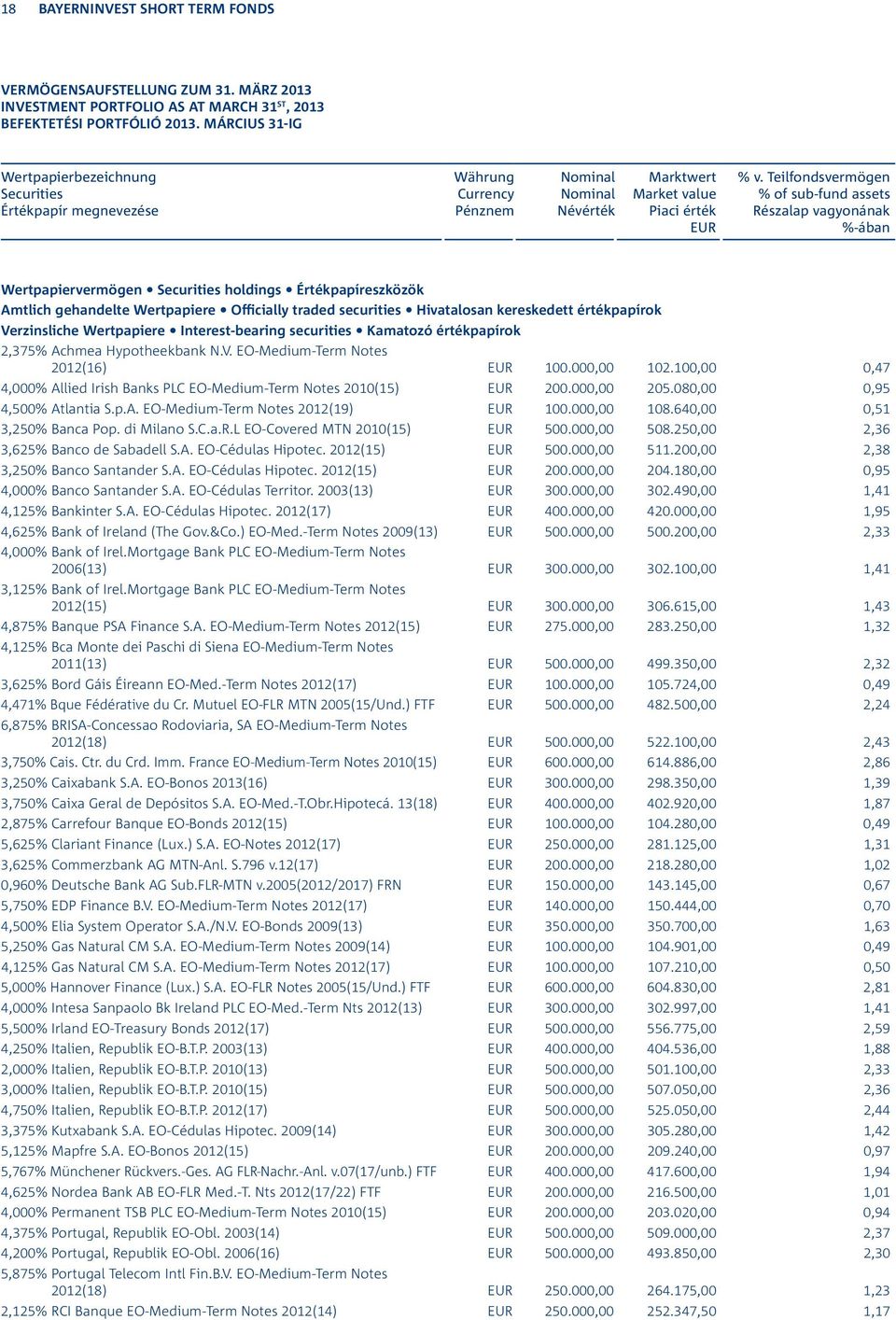Click column header 'Marktwert'

tap(682, 177)
